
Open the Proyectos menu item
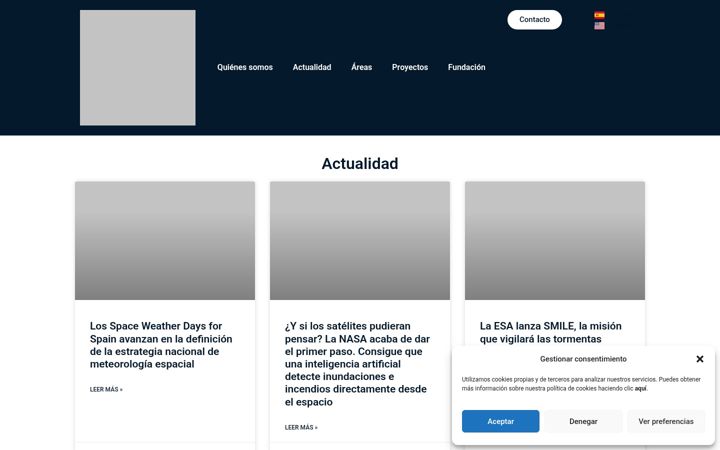point(410,67)
